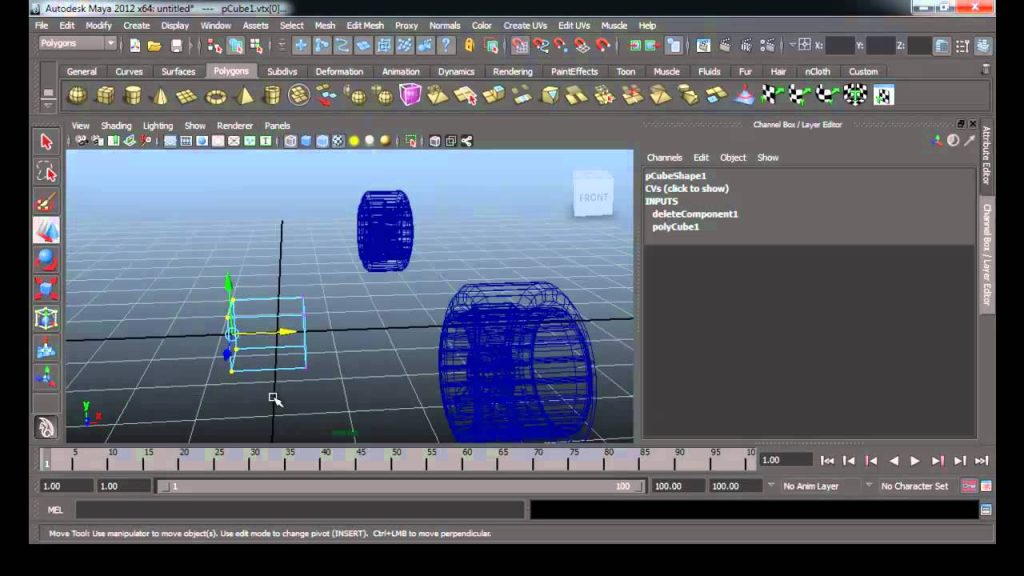Click CVs (click to show) entry
The image size is (1024, 576).
pyautogui.click(x=687, y=188)
